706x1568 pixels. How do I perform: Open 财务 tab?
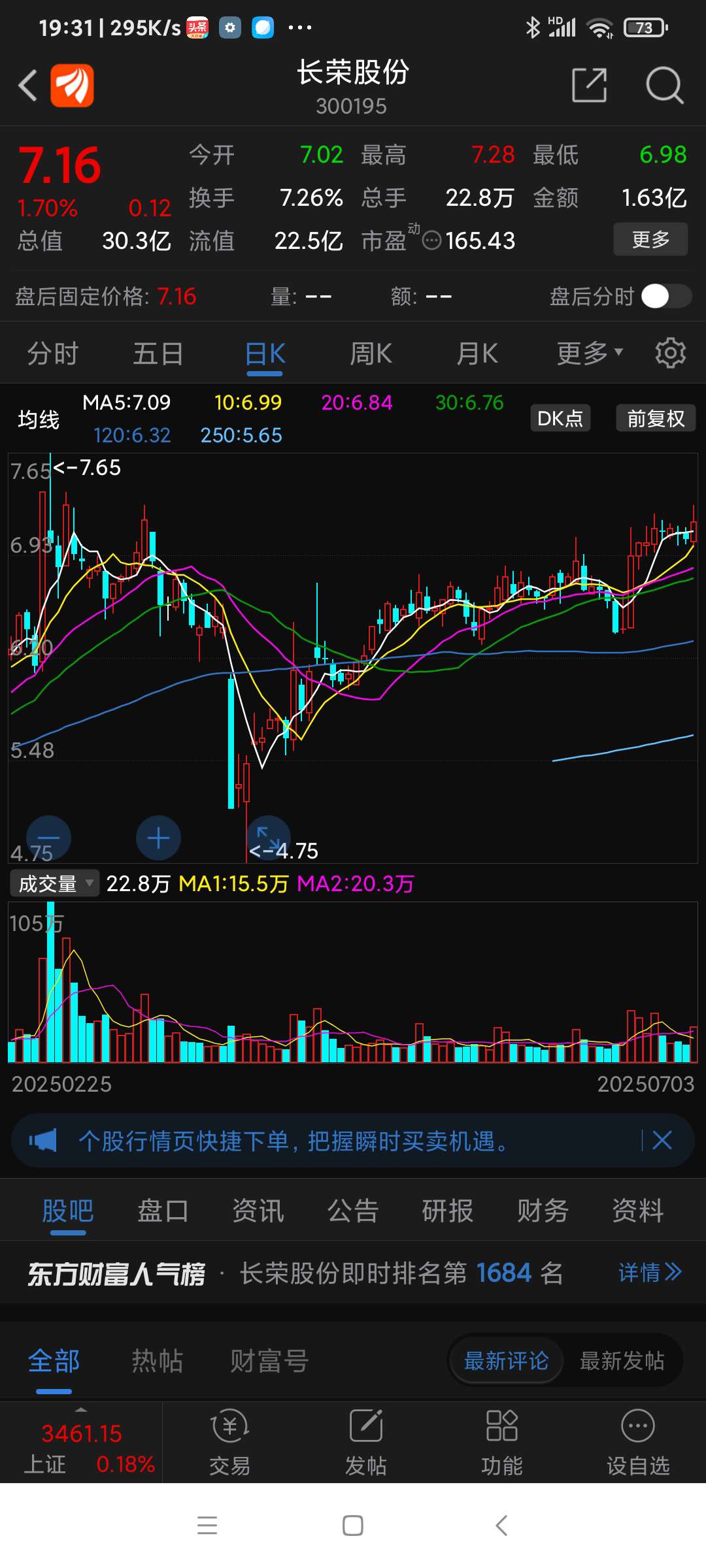[x=543, y=1211]
